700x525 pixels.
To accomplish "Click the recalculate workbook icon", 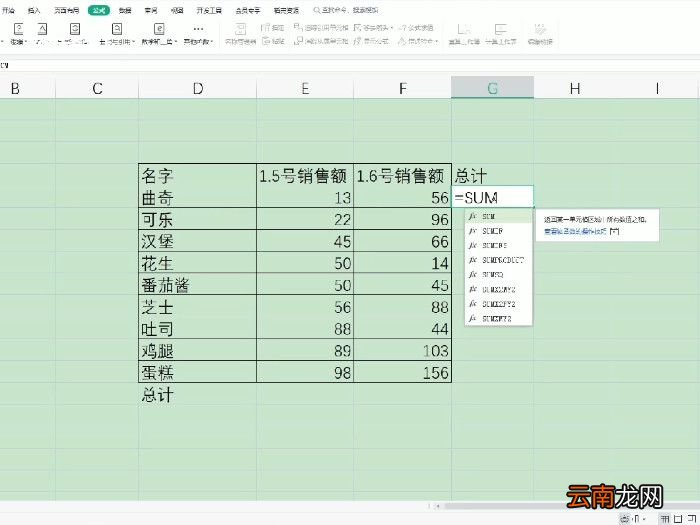I will pyautogui.click(x=464, y=29).
